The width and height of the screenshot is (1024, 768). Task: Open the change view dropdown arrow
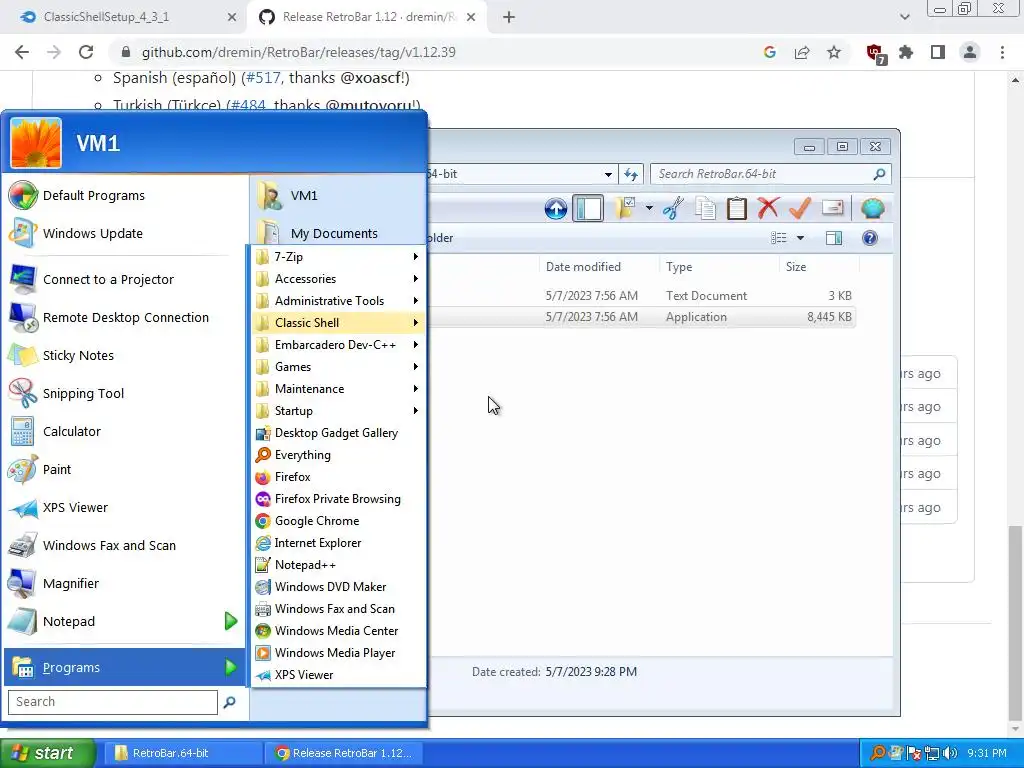pos(800,238)
